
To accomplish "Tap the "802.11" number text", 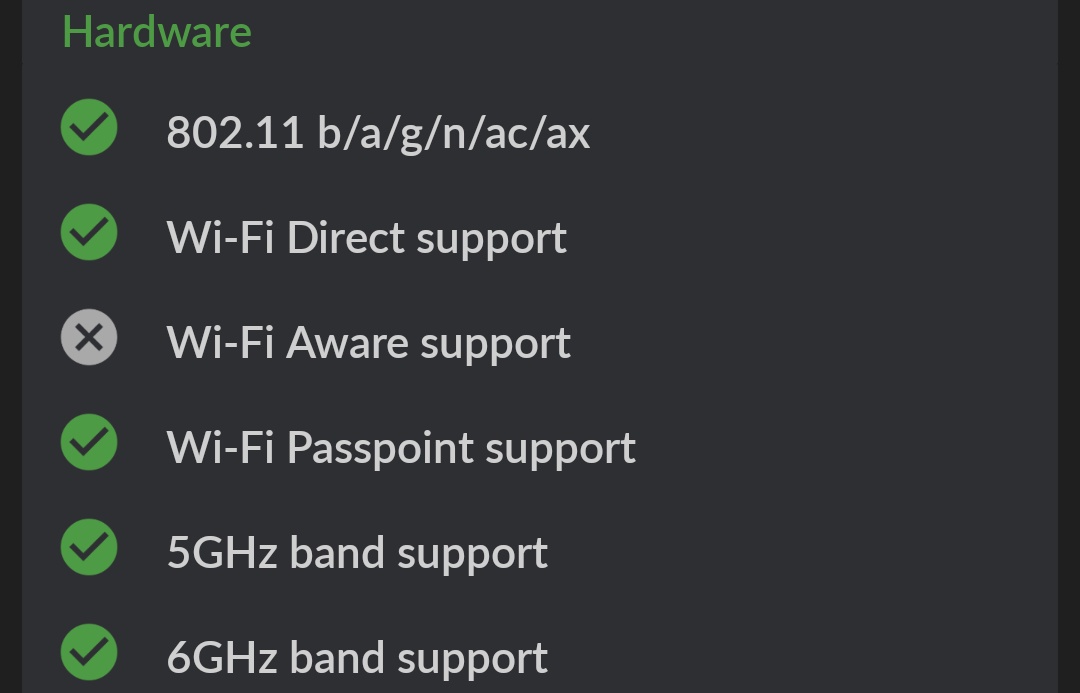I will click(235, 133).
